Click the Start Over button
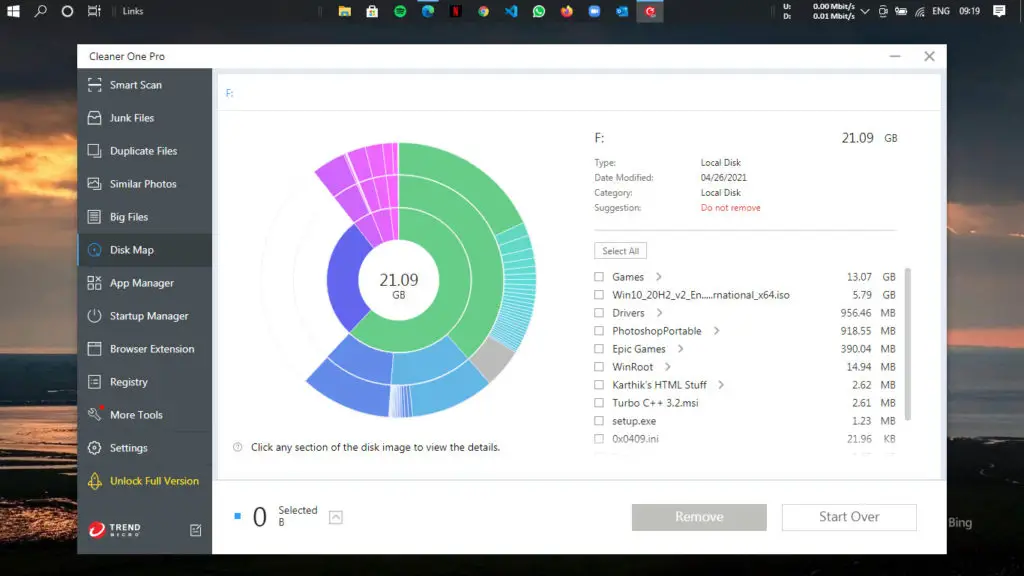The height and width of the screenshot is (576, 1024). tap(849, 517)
